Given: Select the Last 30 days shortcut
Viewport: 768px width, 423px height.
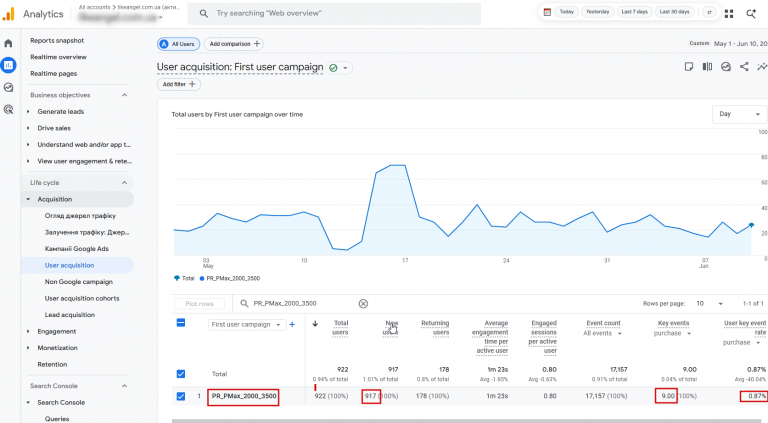Looking at the screenshot, I should [674, 12].
